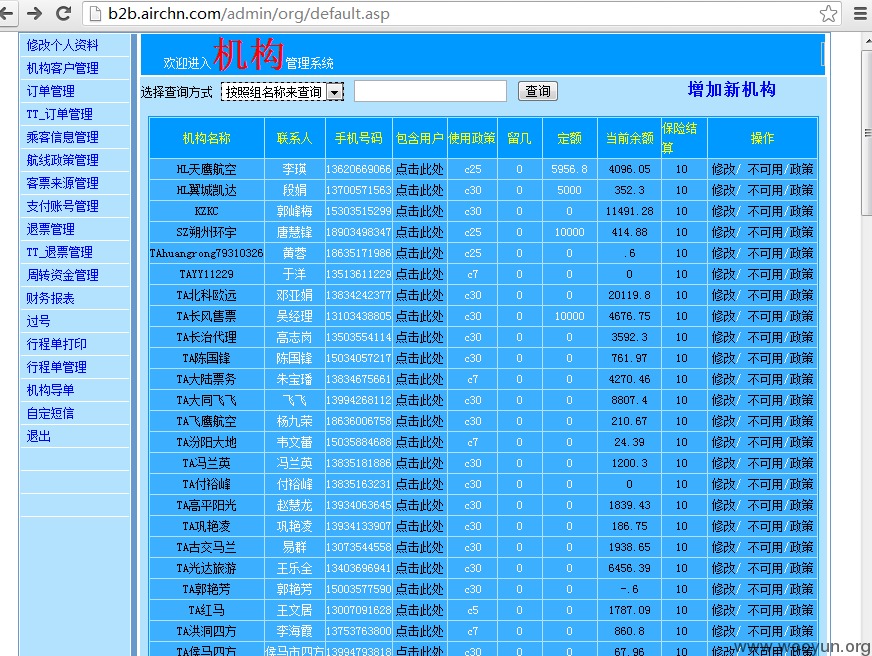Screen dimensions: 872x656
Task: Open TT_退票管理 in sidebar
Action: (x=60, y=252)
